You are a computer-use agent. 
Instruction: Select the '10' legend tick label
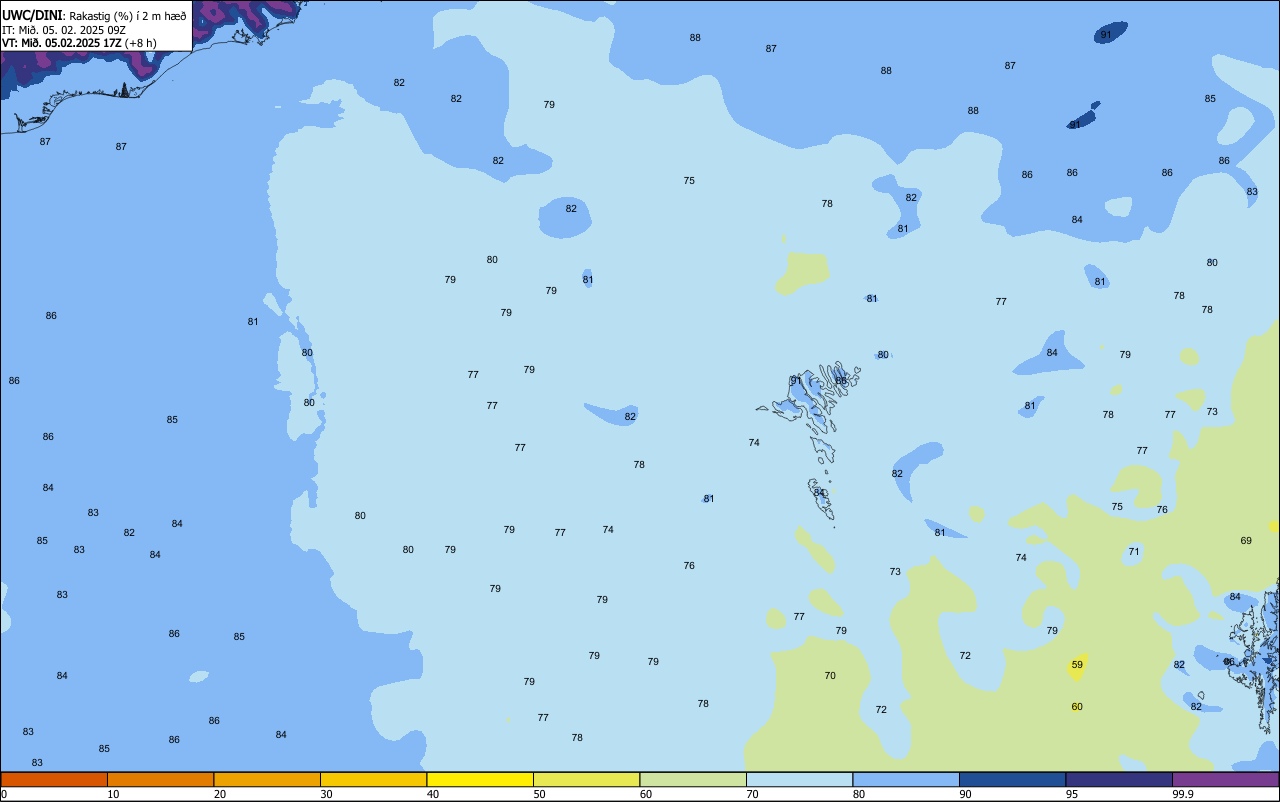[x=114, y=794]
